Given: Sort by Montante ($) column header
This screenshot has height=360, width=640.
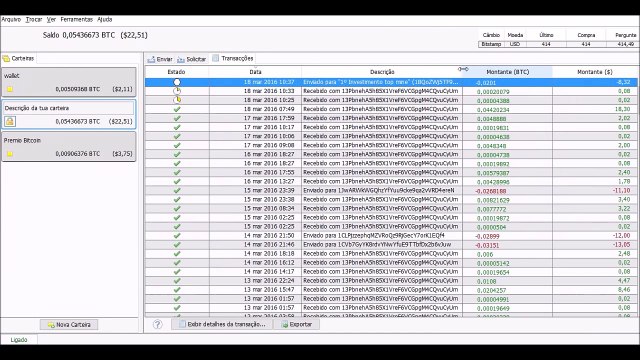Looking at the screenshot, I should tap(595, 72).
